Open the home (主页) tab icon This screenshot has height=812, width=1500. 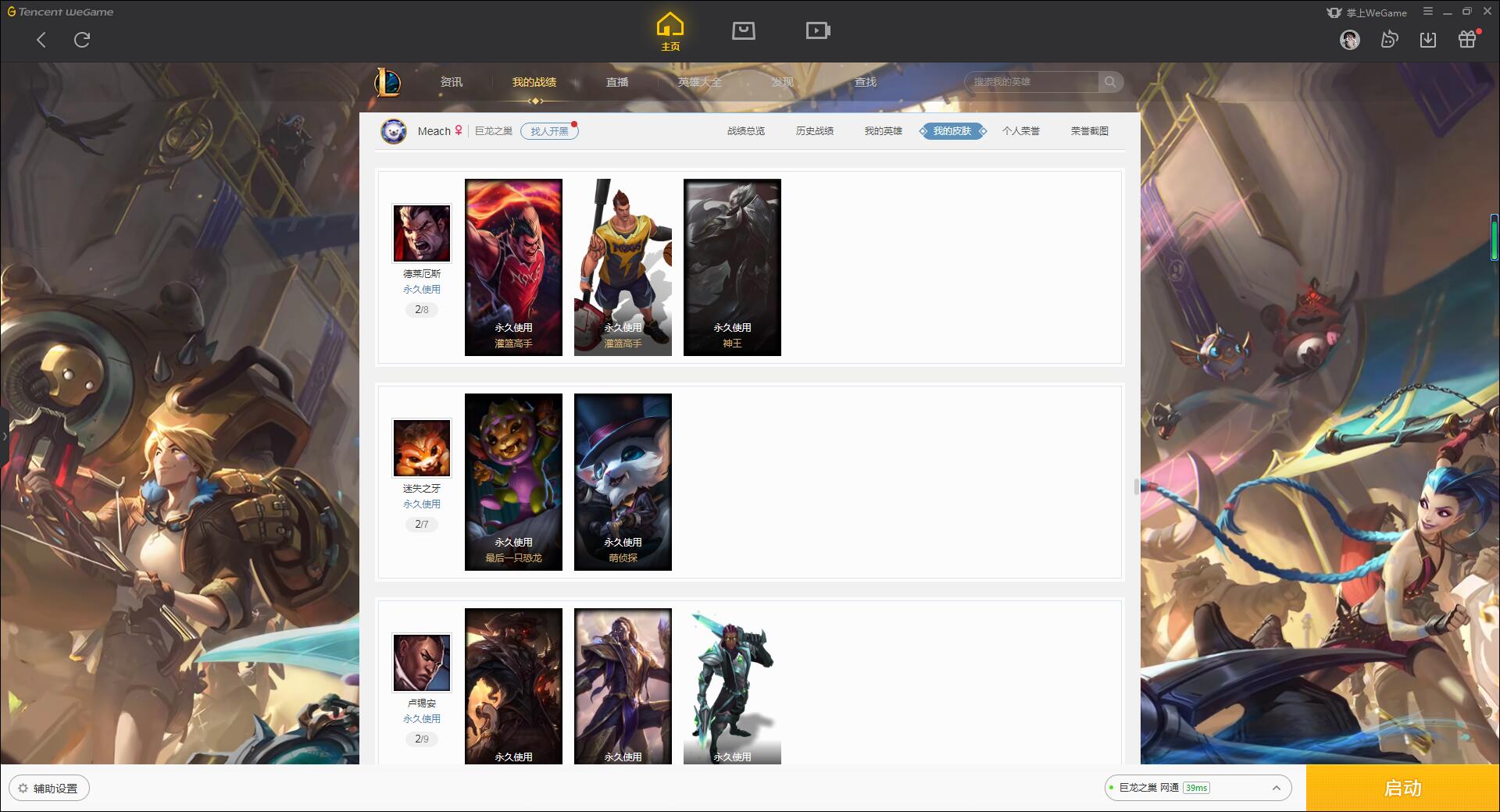point(670,32)
